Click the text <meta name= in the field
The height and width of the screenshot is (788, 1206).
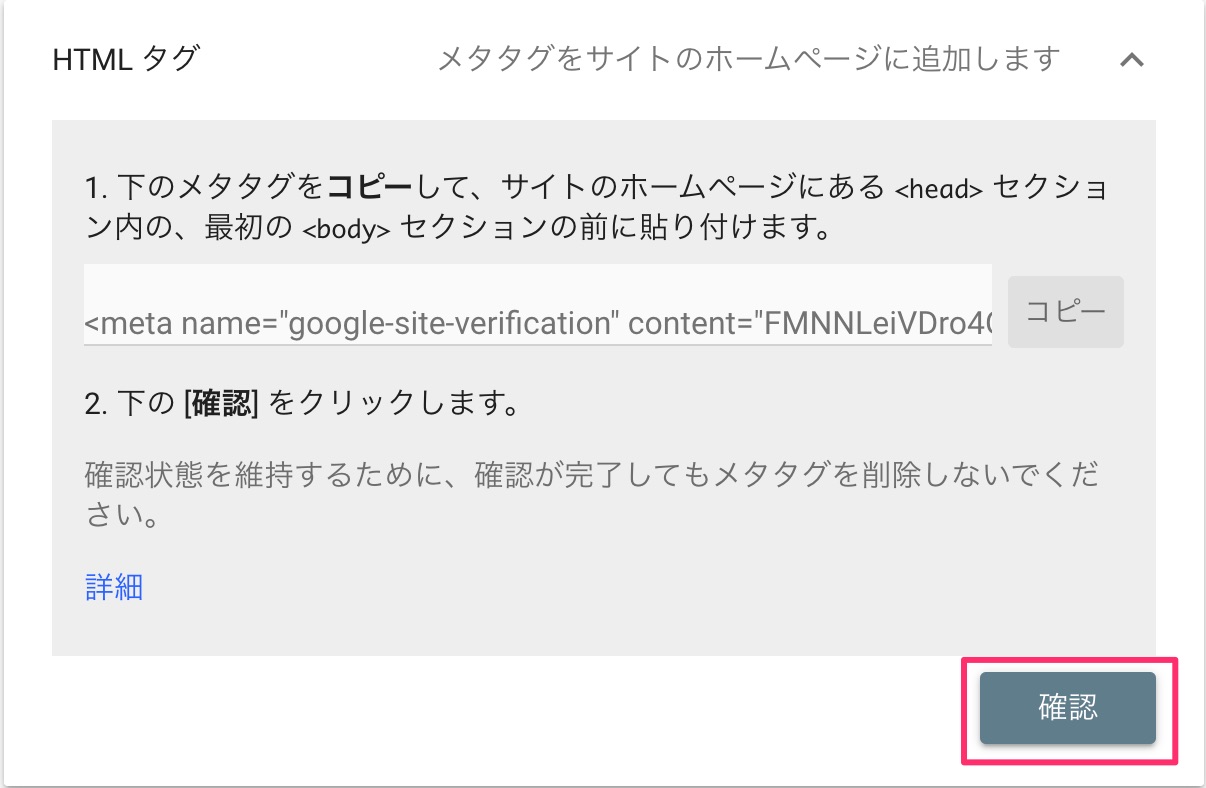point(180,324)
